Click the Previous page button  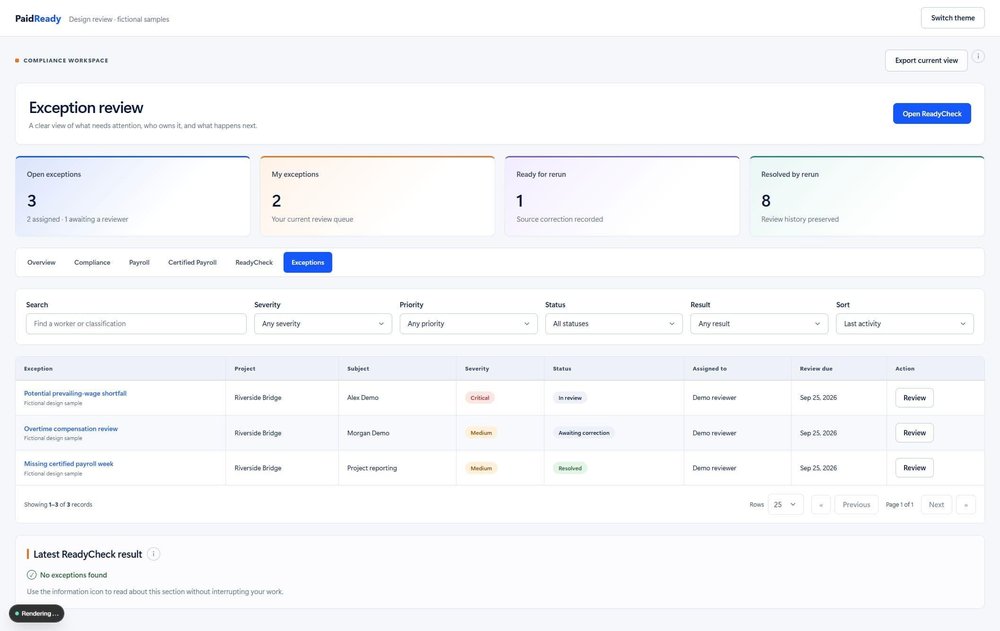pyautogui.click(x=856, y=505)
